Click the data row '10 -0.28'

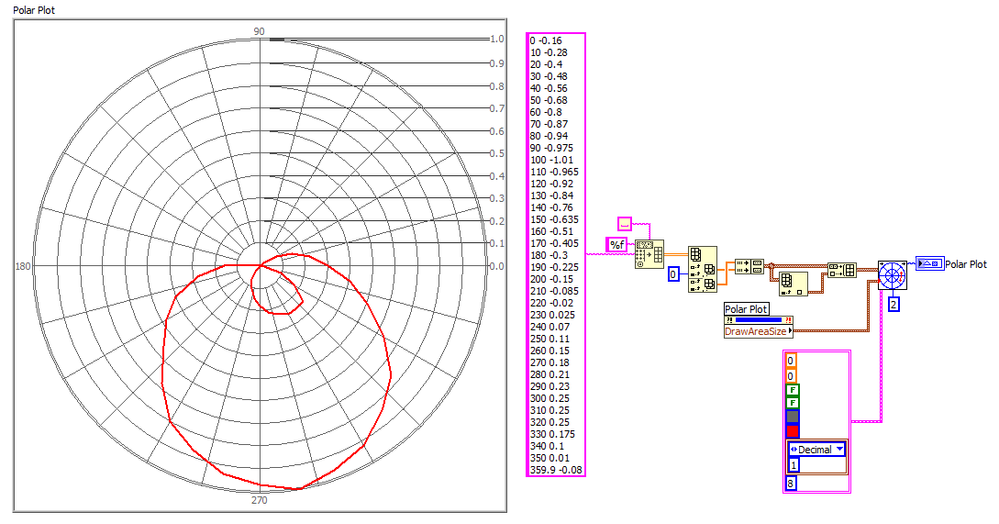click(549, 52)
